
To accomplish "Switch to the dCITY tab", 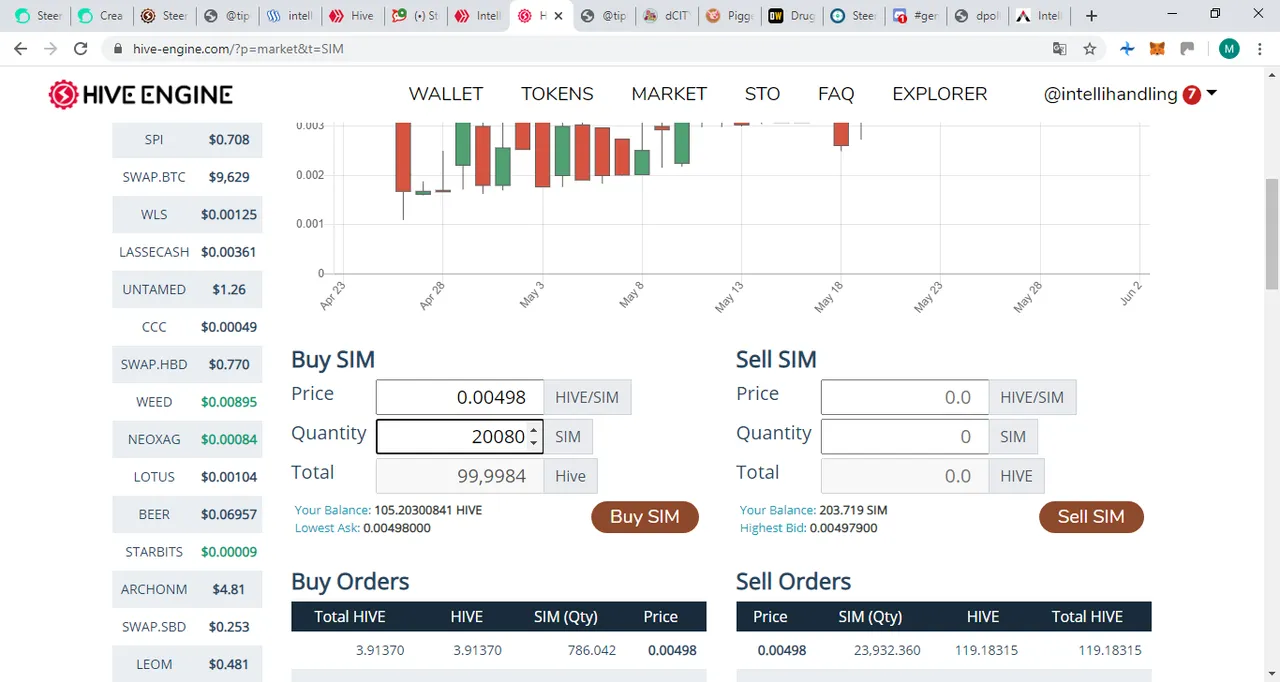I will coord(666,16).
